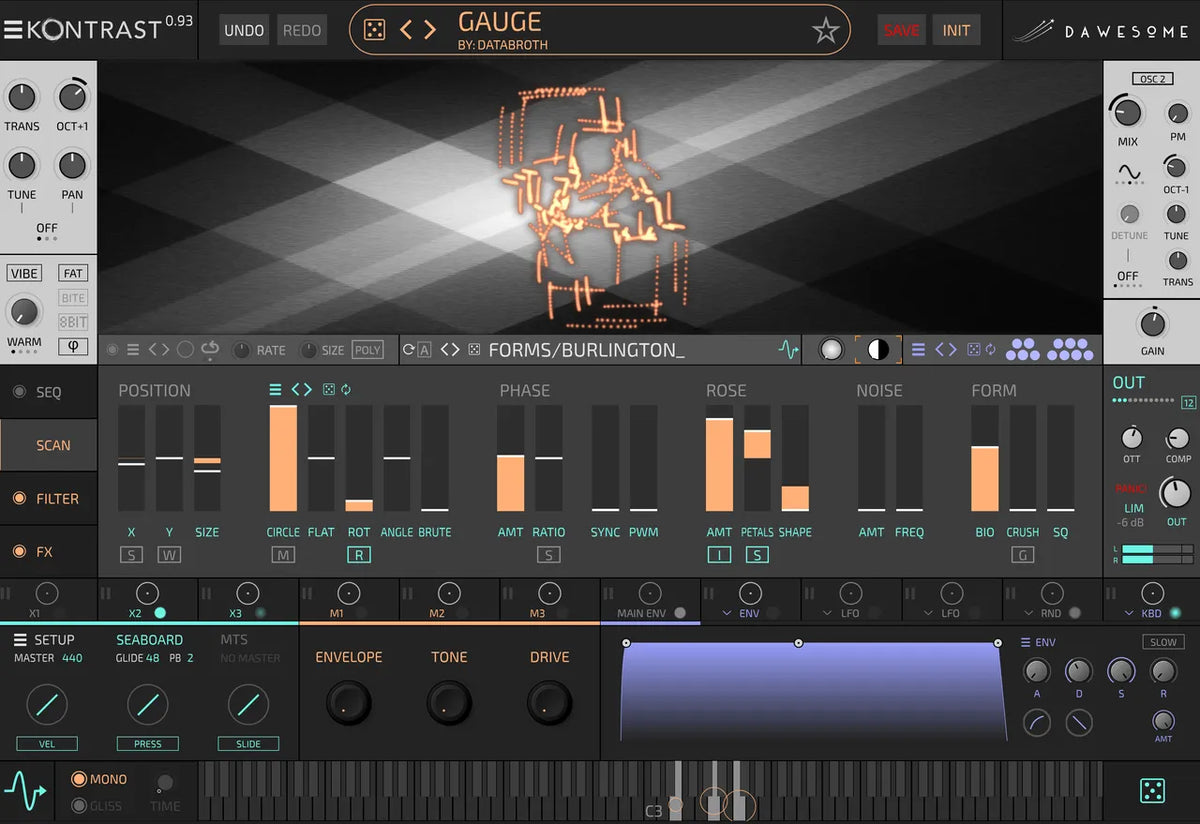Enable POLY mode next to SIZE

[x=367, y=349]
